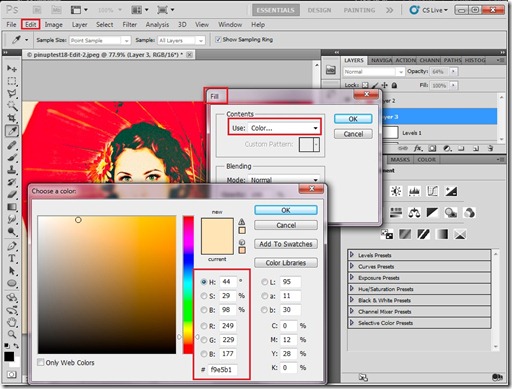Click the layer effects fx icon
Image resolution: width=512 pixels, height=389 pixels.
(x=418, y=148)
